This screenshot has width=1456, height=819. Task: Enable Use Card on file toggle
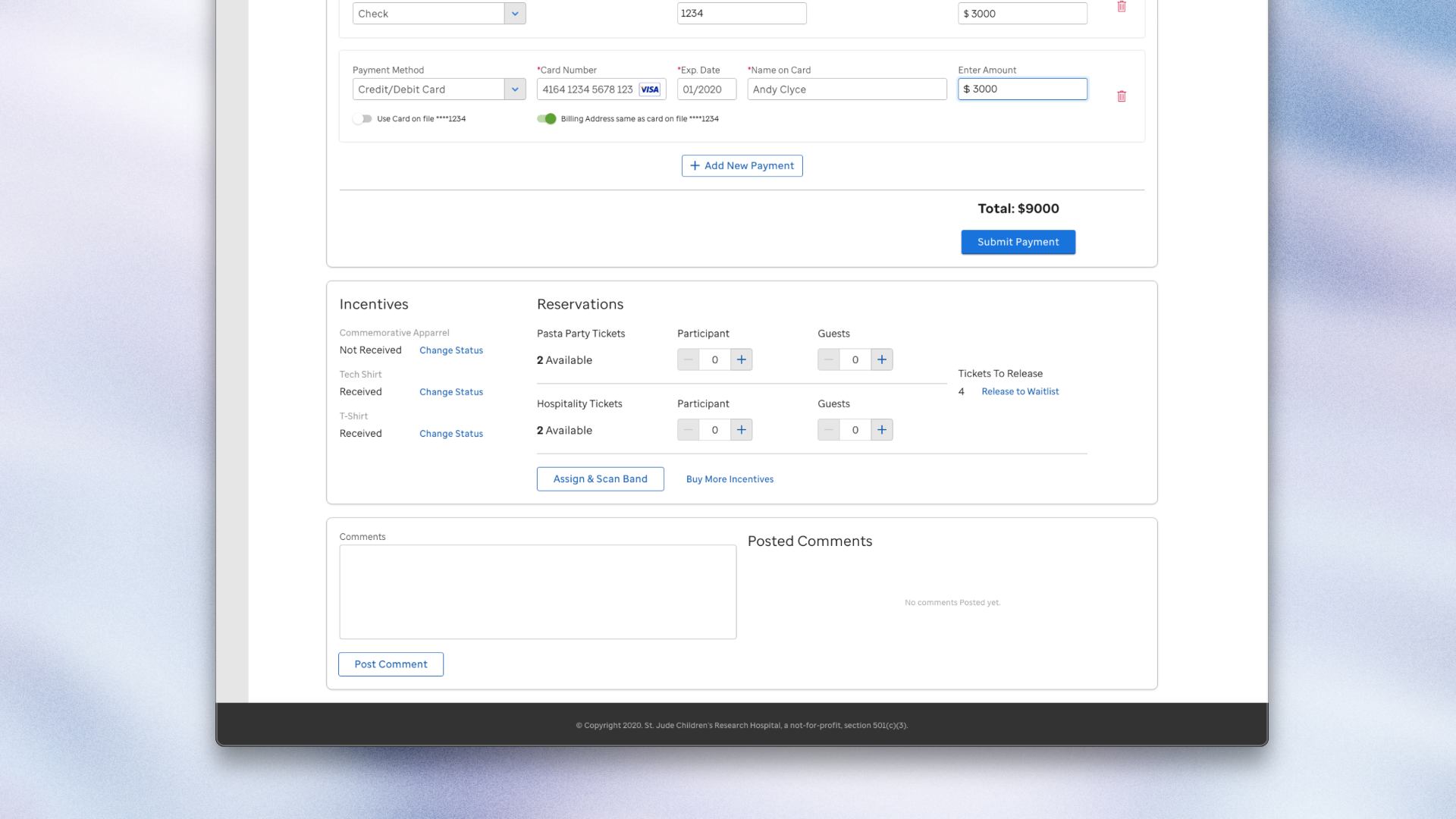point(362,119)
